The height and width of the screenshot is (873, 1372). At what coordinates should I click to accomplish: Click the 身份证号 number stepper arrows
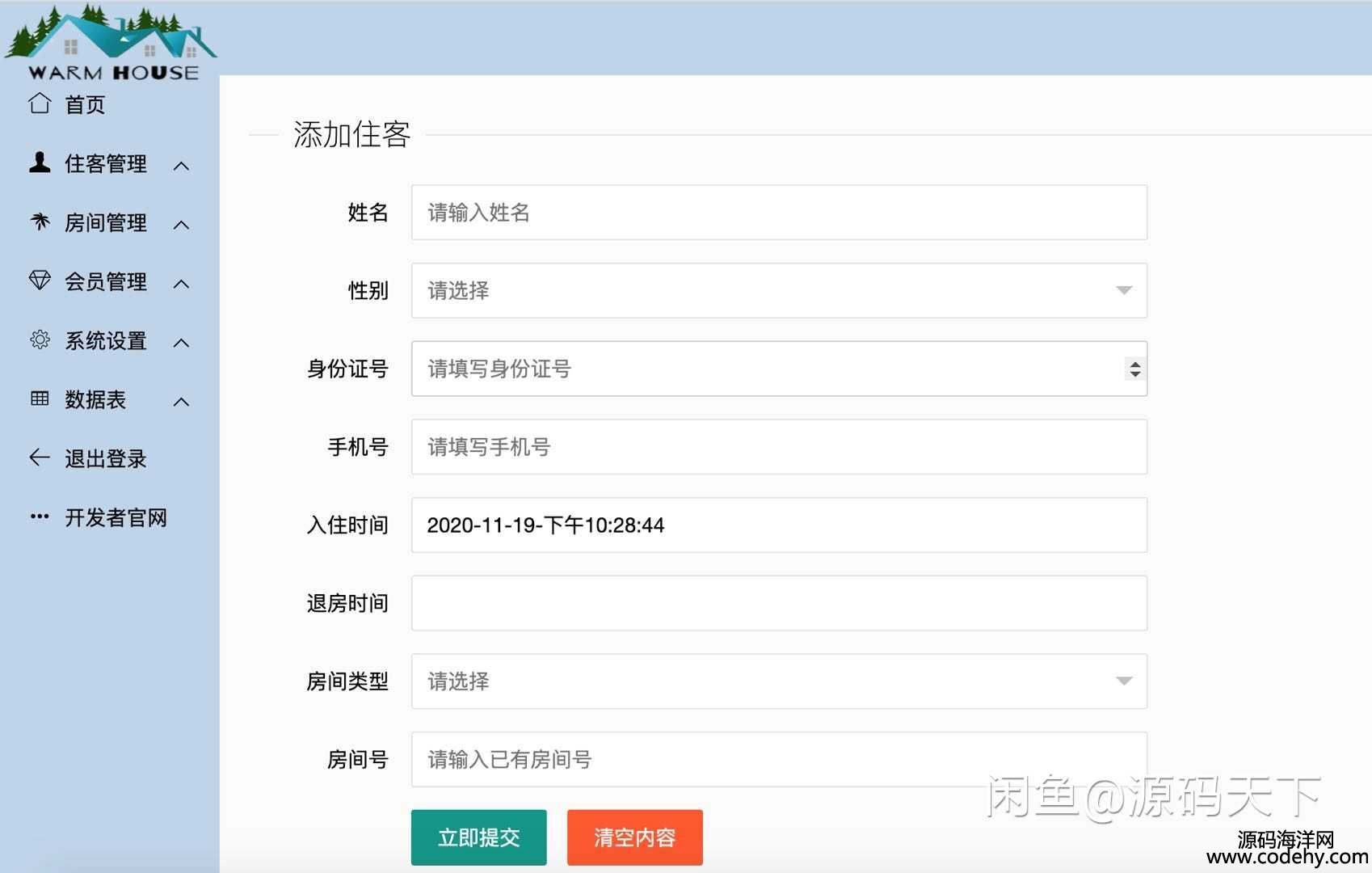pos(1135,369)
